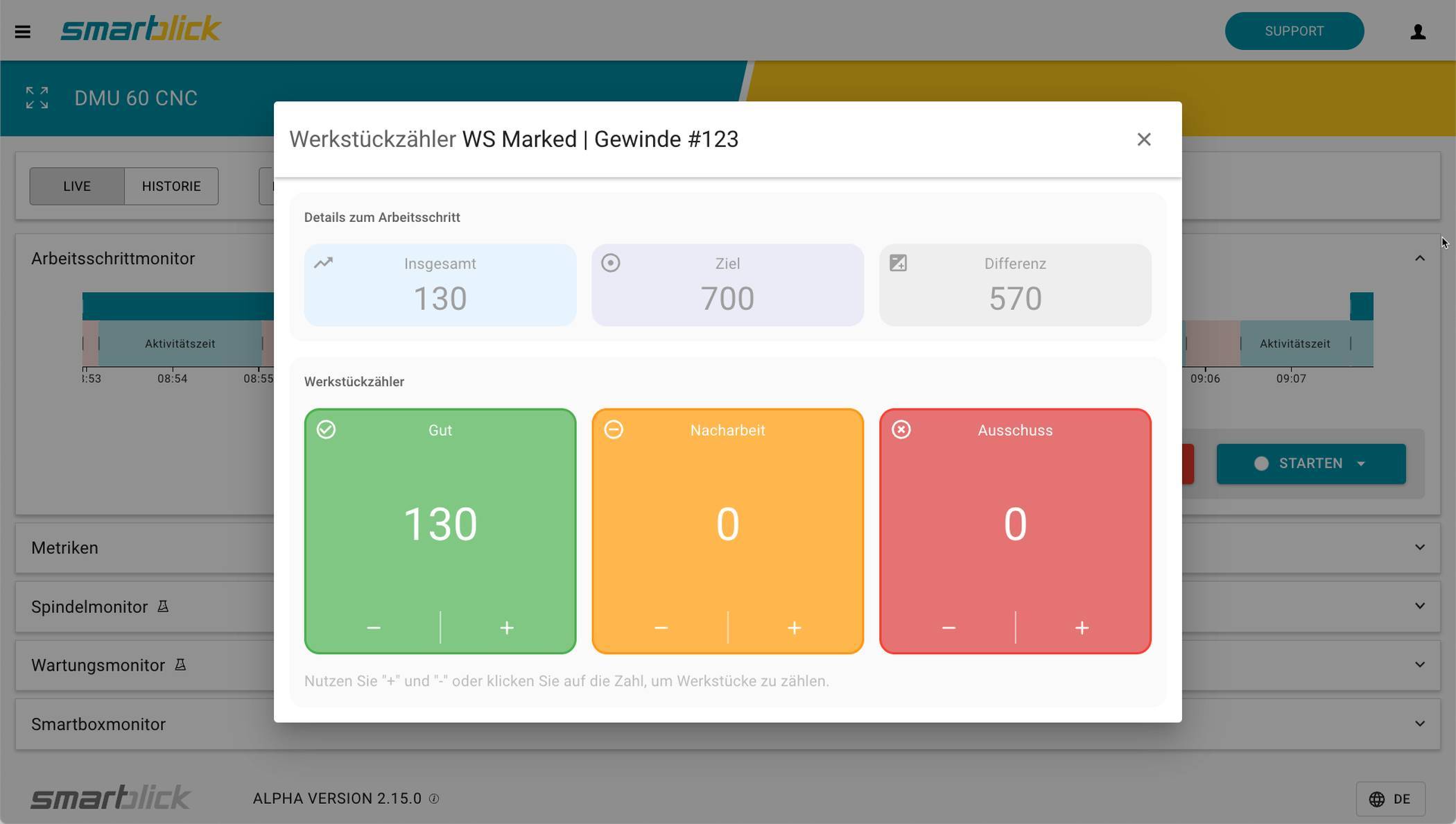Click the Nacharbeit number 0 to edit
Screen dimensions: 1456x824
click(728, 524)
